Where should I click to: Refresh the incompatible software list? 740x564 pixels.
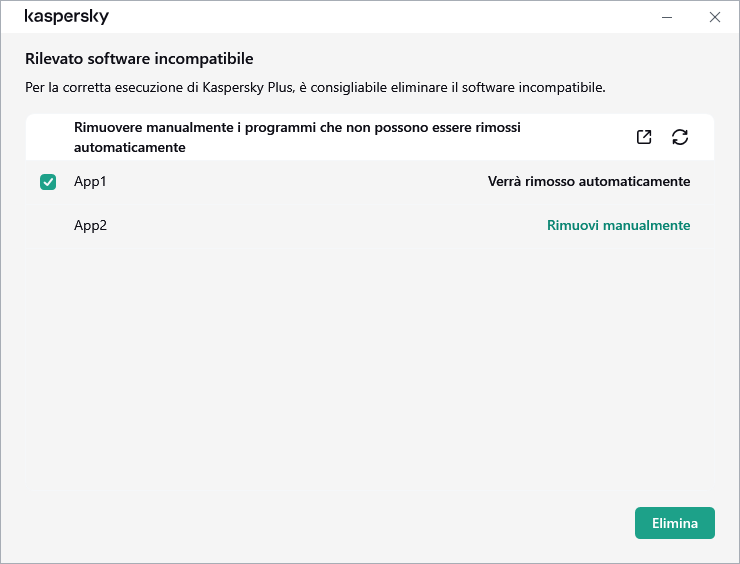click(680, 137)
